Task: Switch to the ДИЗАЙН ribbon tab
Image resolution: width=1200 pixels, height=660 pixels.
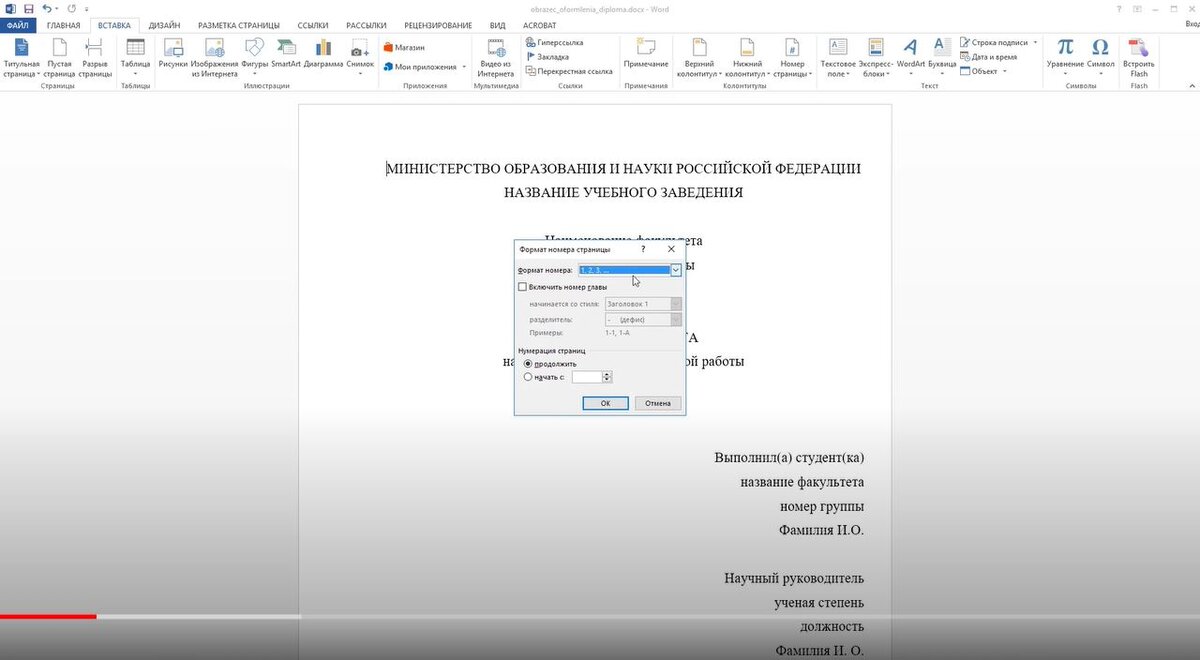Action: coord(164,24)
